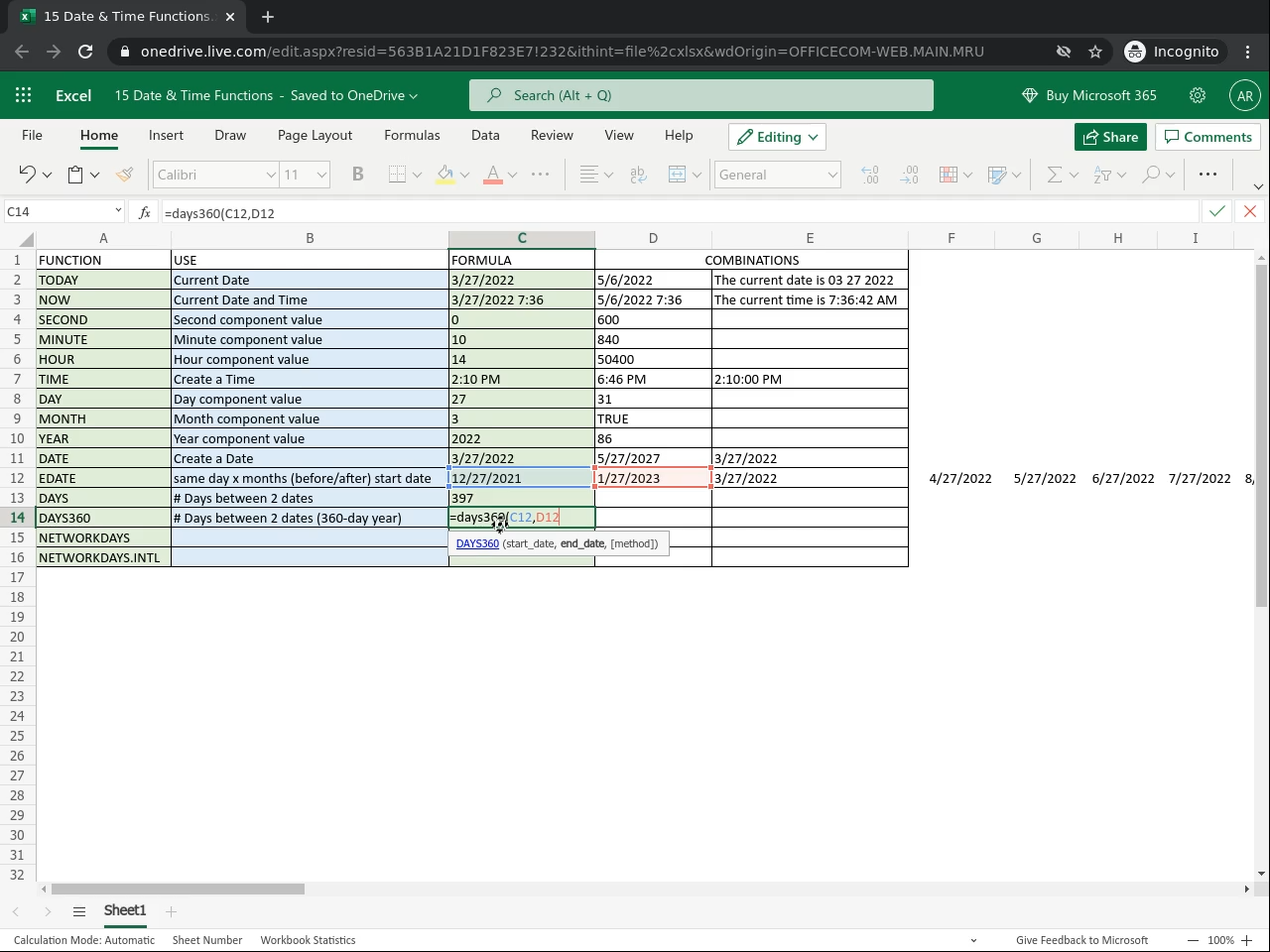Click the Search box in the header
Viewport: 1270px width, 952px height.
[700, 95]
